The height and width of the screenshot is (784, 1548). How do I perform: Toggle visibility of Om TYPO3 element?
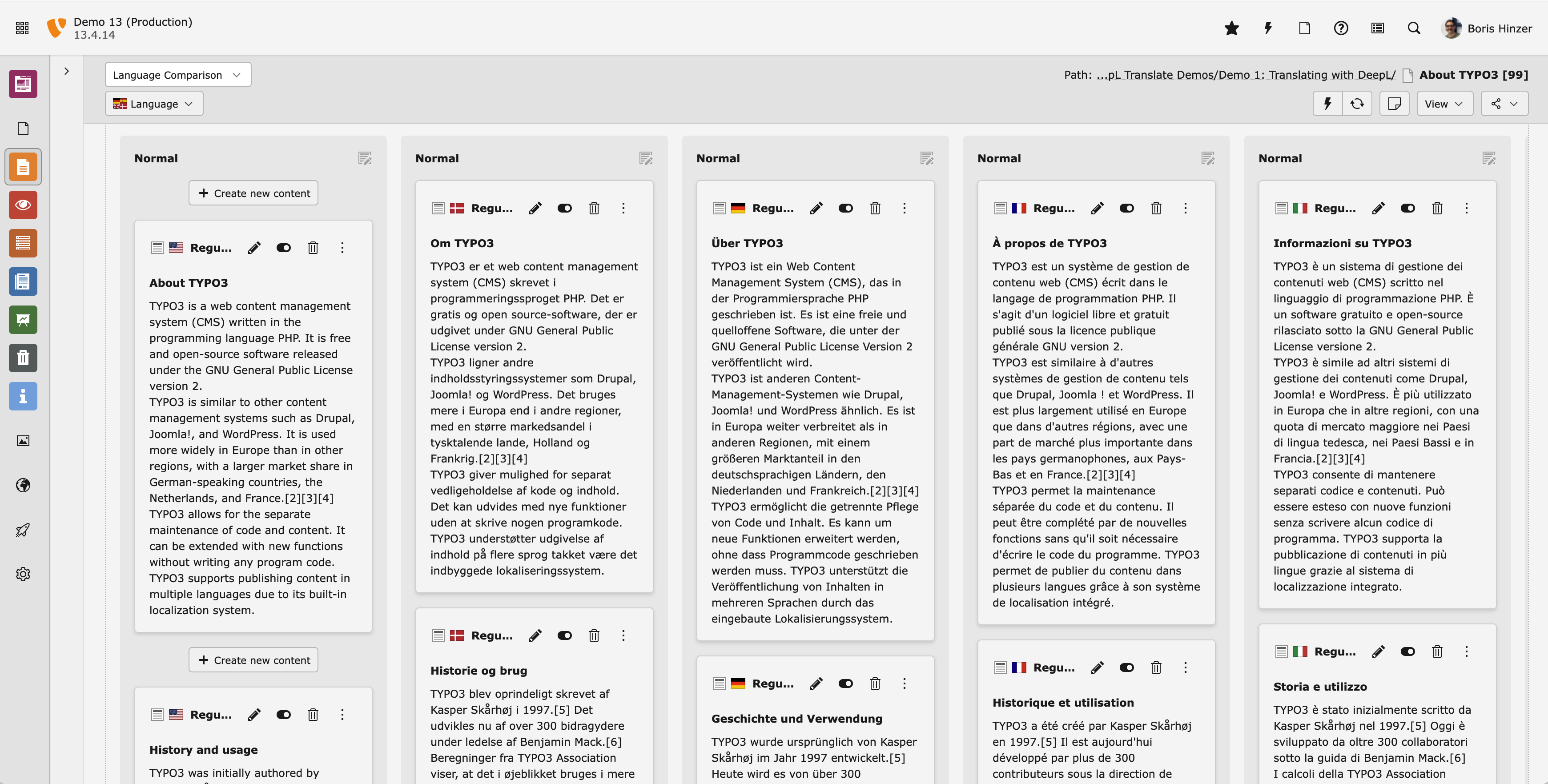pyautogui.click(x=565, y=208)
